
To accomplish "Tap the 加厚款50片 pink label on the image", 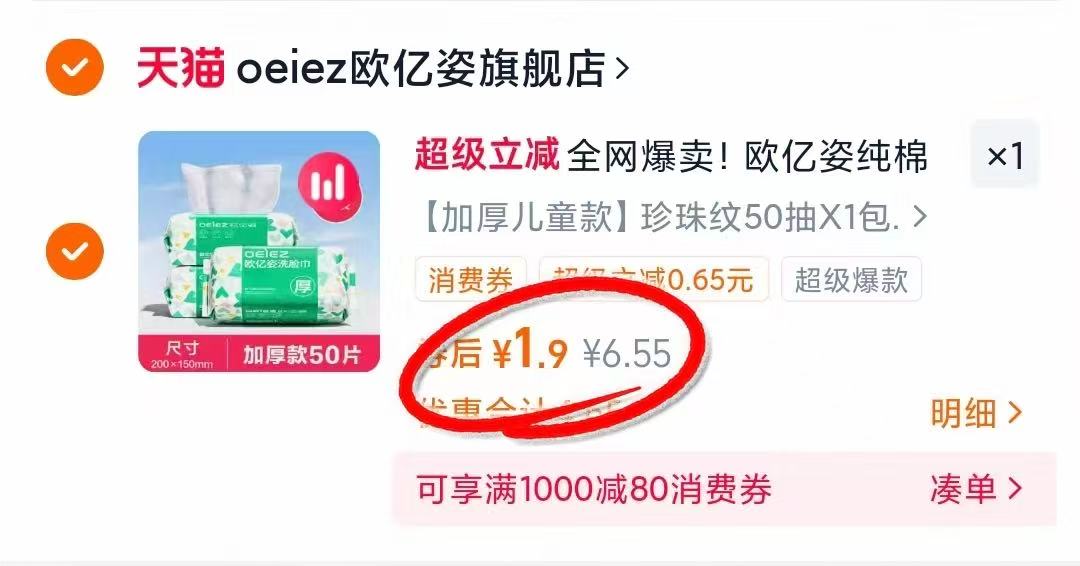I will pos(302,355).
